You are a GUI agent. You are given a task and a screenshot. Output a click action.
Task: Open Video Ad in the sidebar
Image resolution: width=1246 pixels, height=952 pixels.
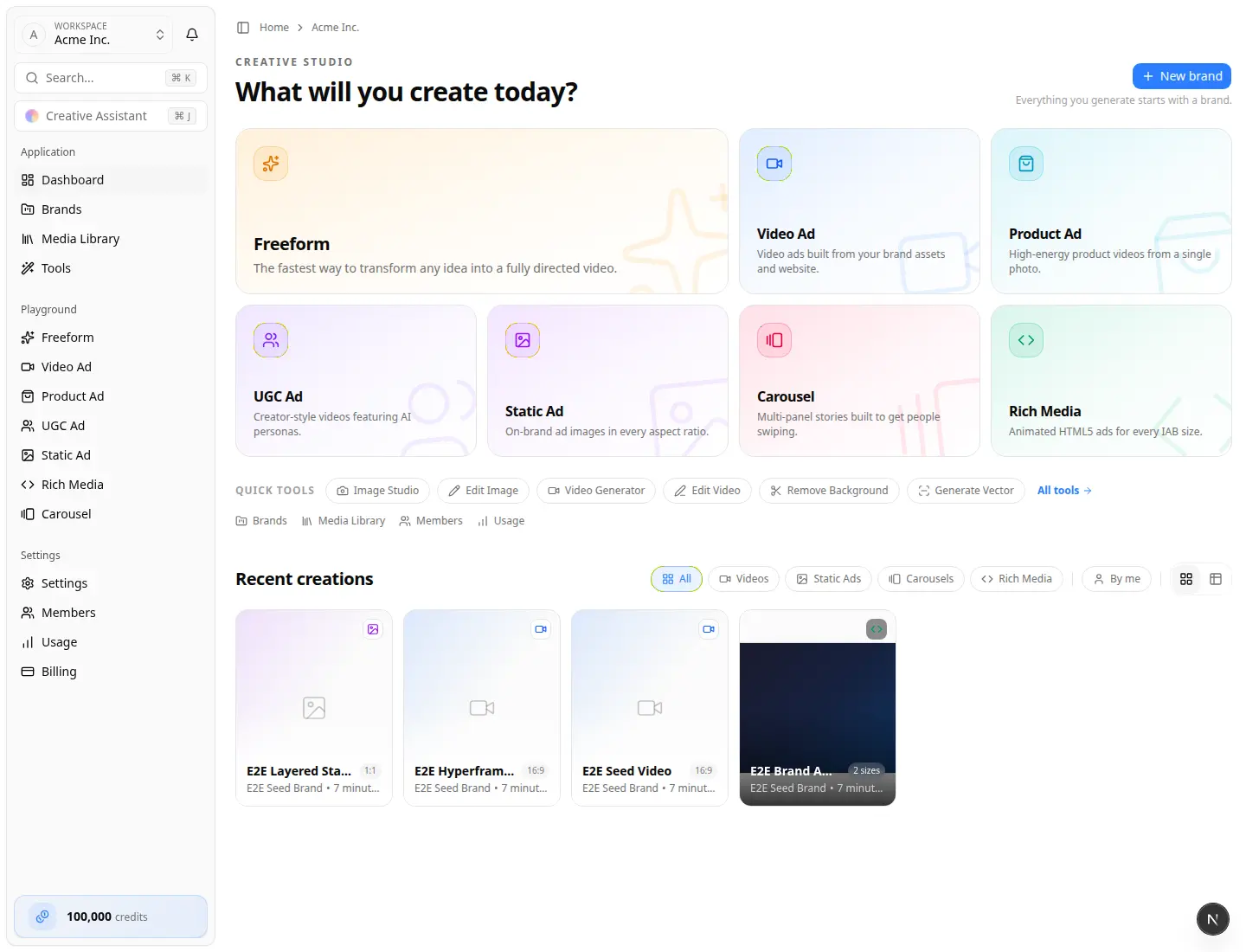click(111, 367)
